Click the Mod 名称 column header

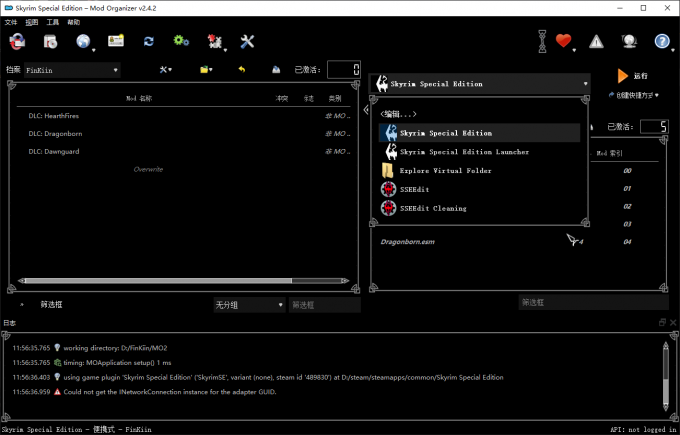(139, 98)
